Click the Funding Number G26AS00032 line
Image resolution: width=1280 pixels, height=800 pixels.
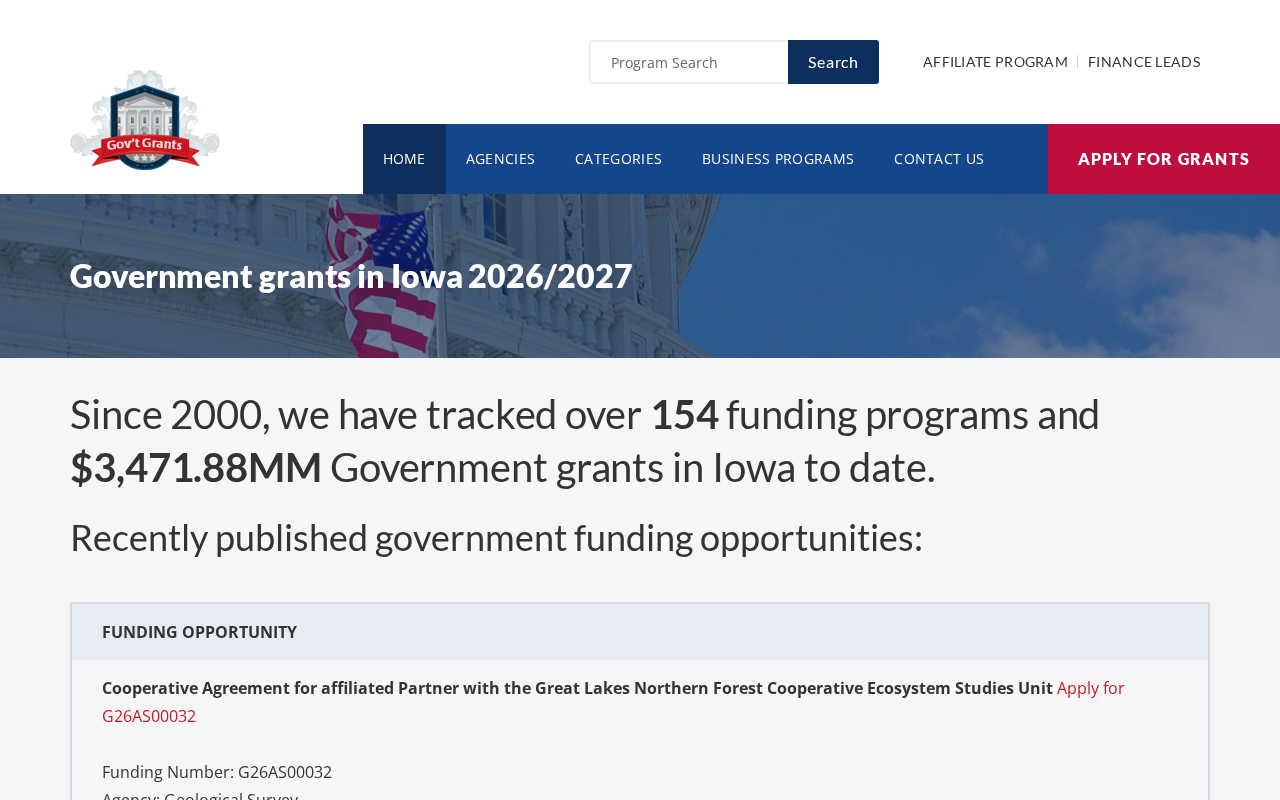pyautogui.click(x=217, y=772)
